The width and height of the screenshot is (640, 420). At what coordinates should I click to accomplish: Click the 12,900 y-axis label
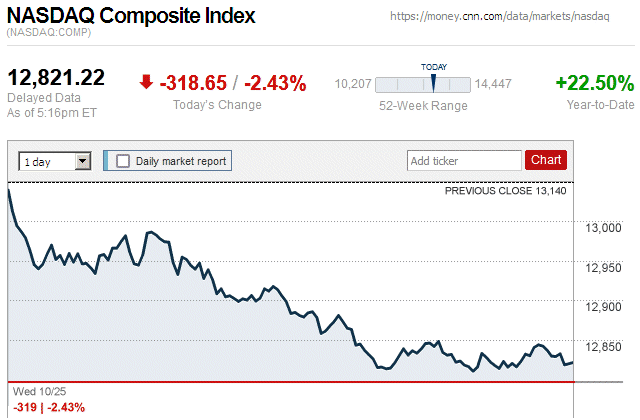(604, 308)
